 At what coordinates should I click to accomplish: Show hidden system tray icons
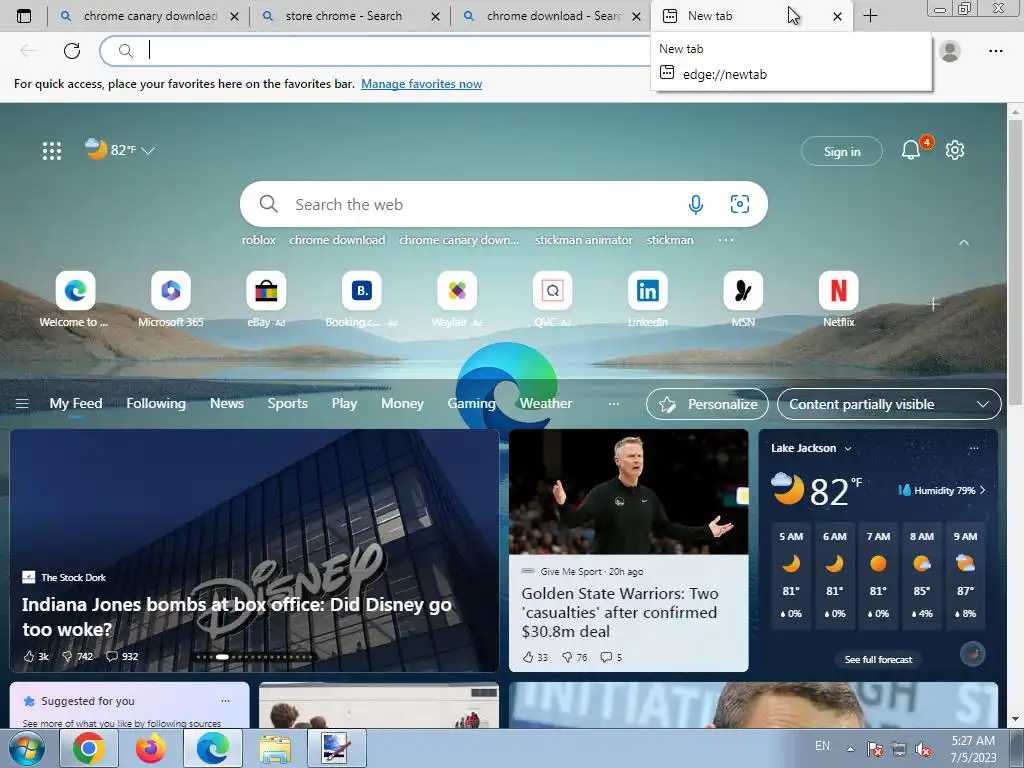tap(850, 749)
